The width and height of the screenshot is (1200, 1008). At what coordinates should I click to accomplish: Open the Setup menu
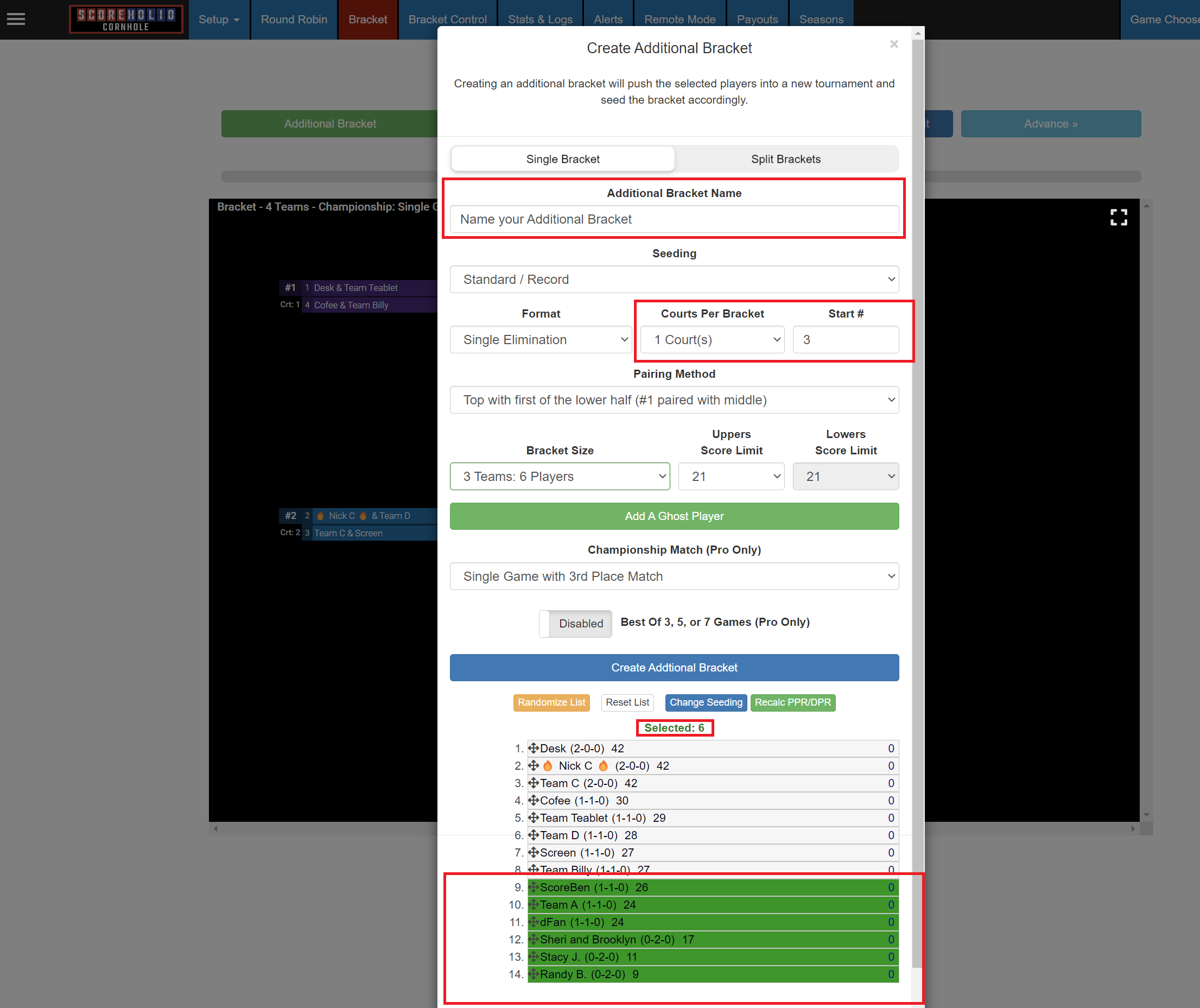click(219, 20)
